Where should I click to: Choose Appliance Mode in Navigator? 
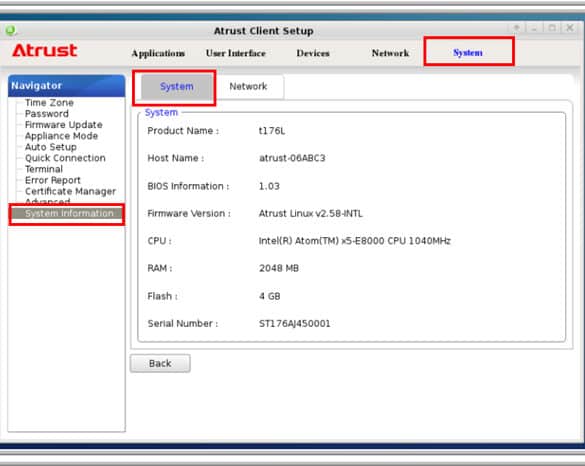pos(61,136)
